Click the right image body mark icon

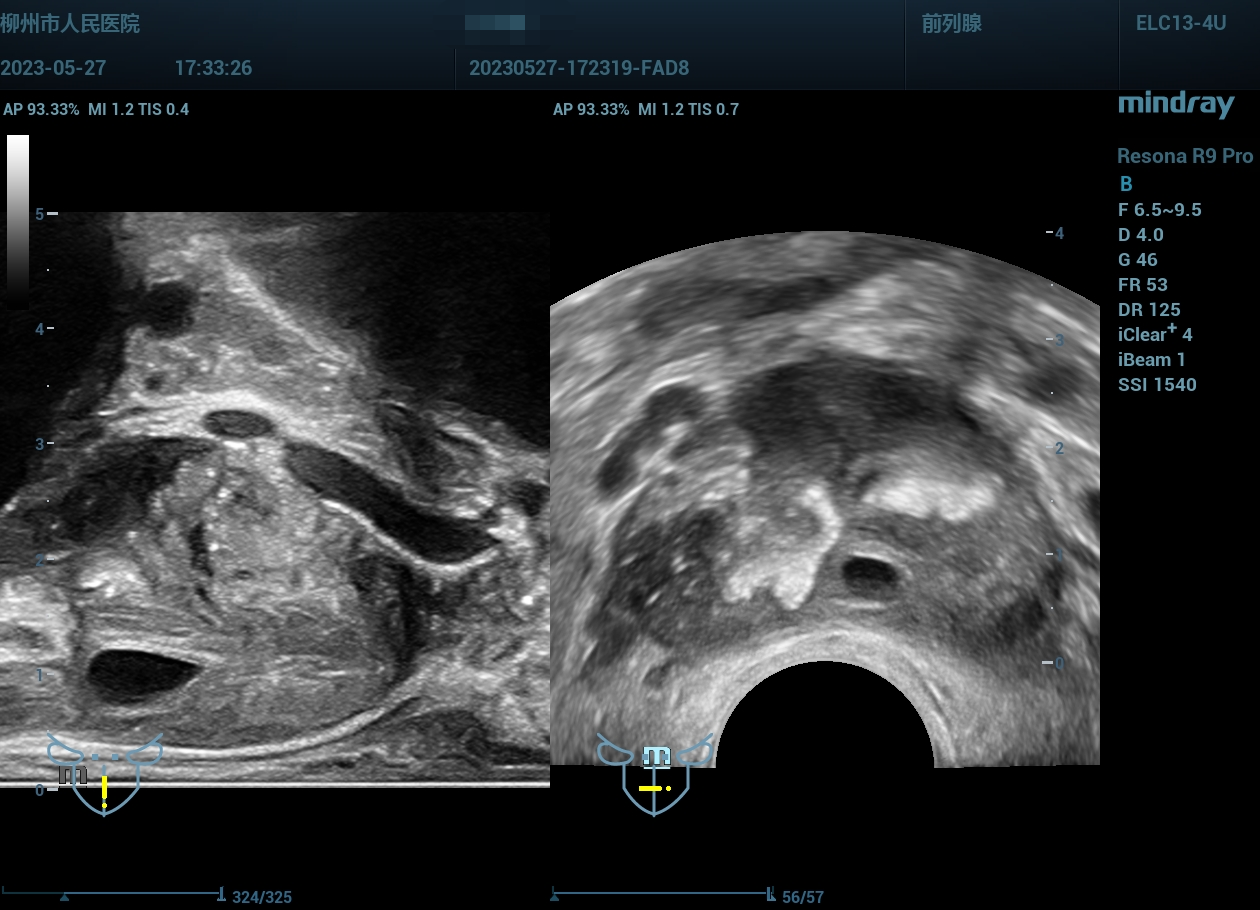(x=654, y=775)
